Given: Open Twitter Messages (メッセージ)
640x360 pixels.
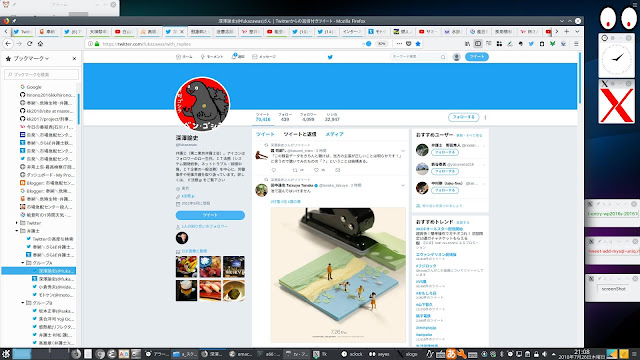Looking at the screenshot, I should pyautogui.click(x=264, y=57).
